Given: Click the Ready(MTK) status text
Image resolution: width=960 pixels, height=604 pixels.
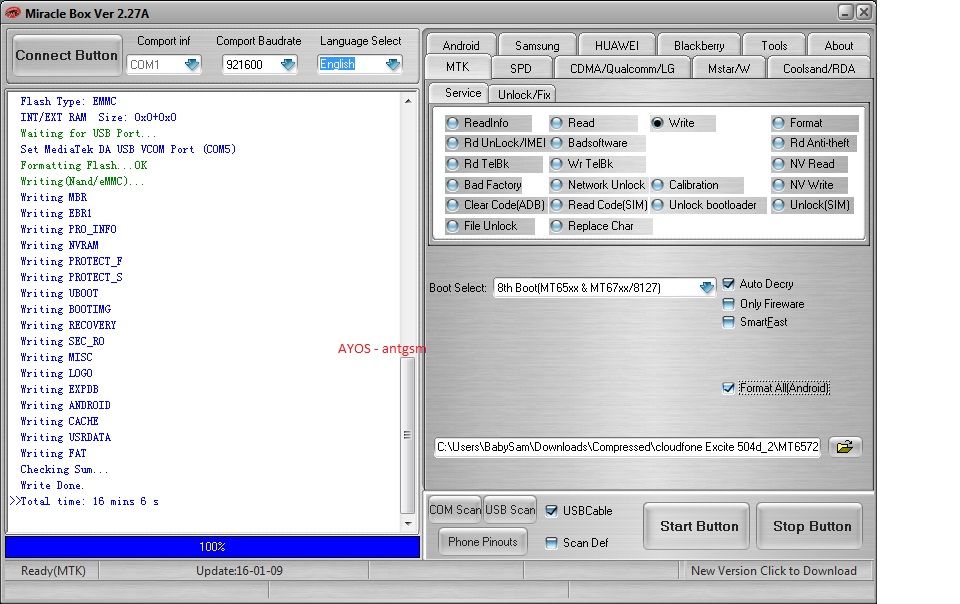Looking at the screenshot, I should (x=53, y=571).
